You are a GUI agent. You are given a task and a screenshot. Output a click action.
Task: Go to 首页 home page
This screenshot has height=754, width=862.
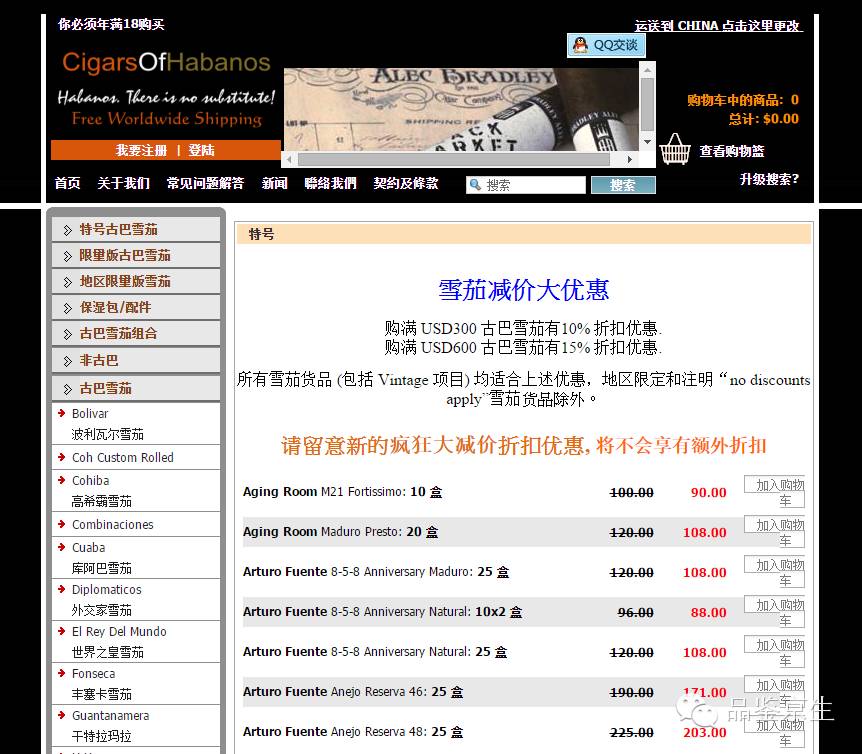68,183
